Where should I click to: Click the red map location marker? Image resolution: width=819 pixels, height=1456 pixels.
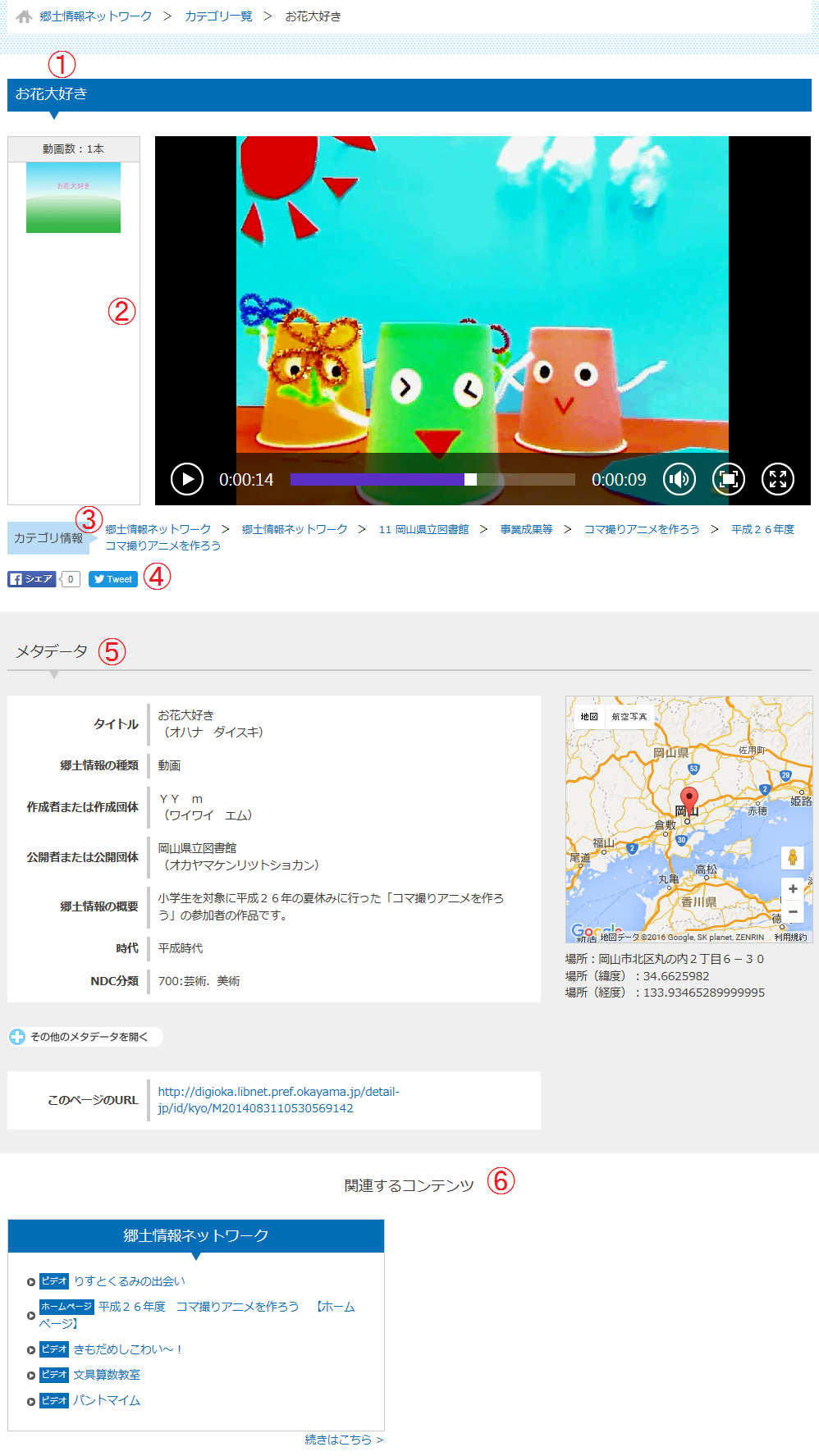click(x=689, y=798)
